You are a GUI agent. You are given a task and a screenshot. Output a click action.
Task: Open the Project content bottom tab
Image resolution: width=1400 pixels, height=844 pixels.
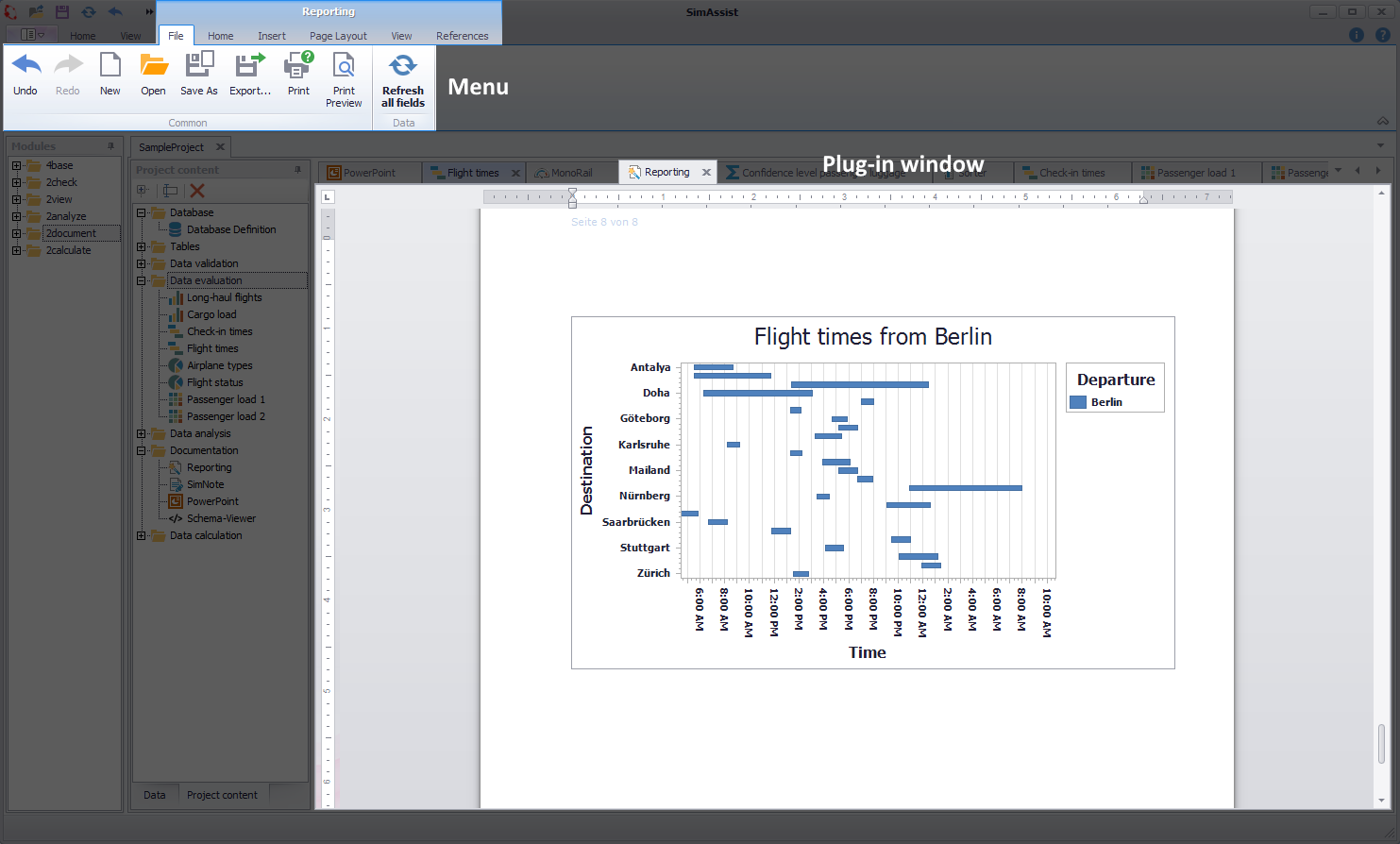point(222,795)
